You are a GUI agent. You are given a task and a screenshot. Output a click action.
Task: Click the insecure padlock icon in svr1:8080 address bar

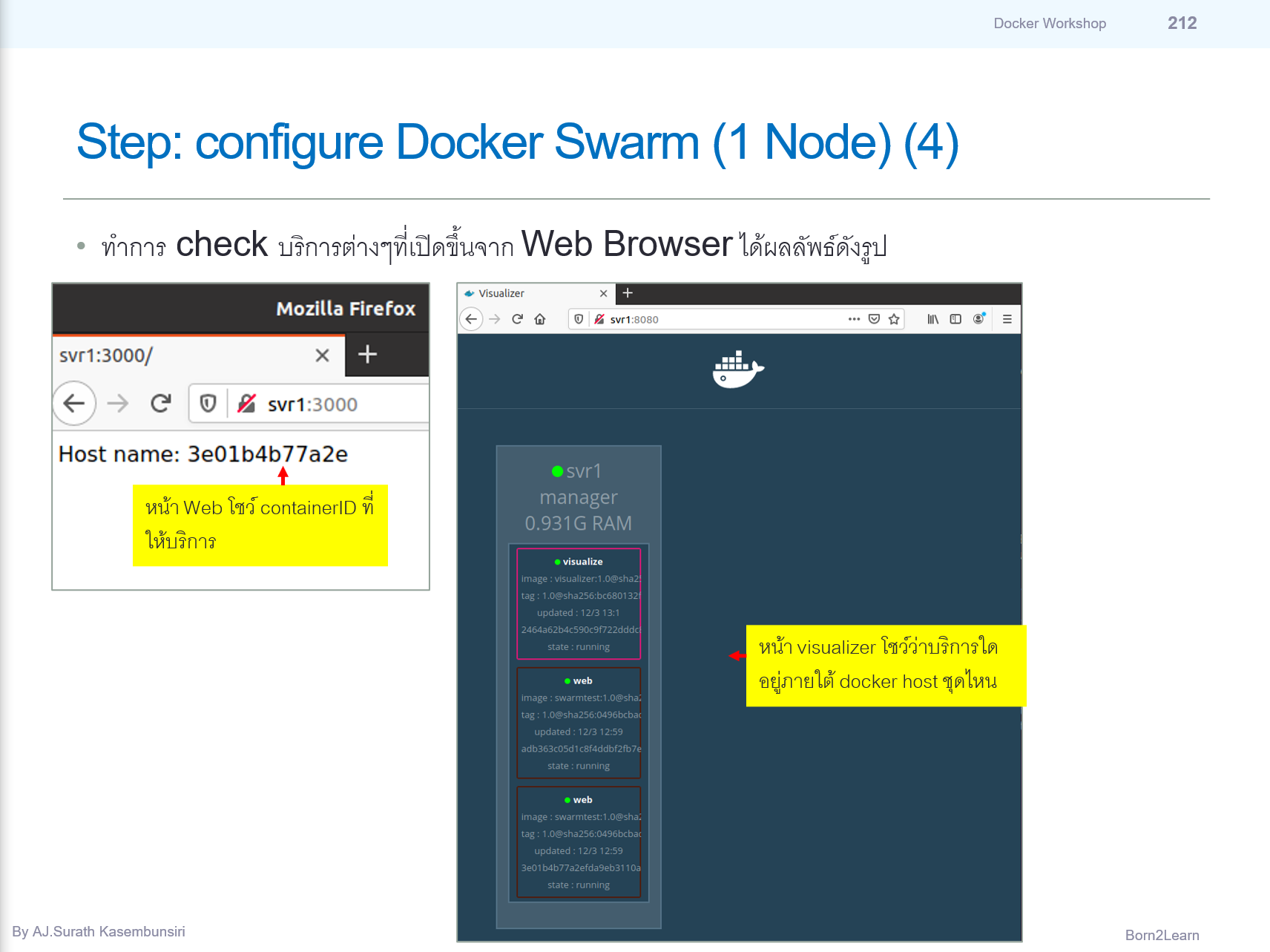(x=598, y=319)
